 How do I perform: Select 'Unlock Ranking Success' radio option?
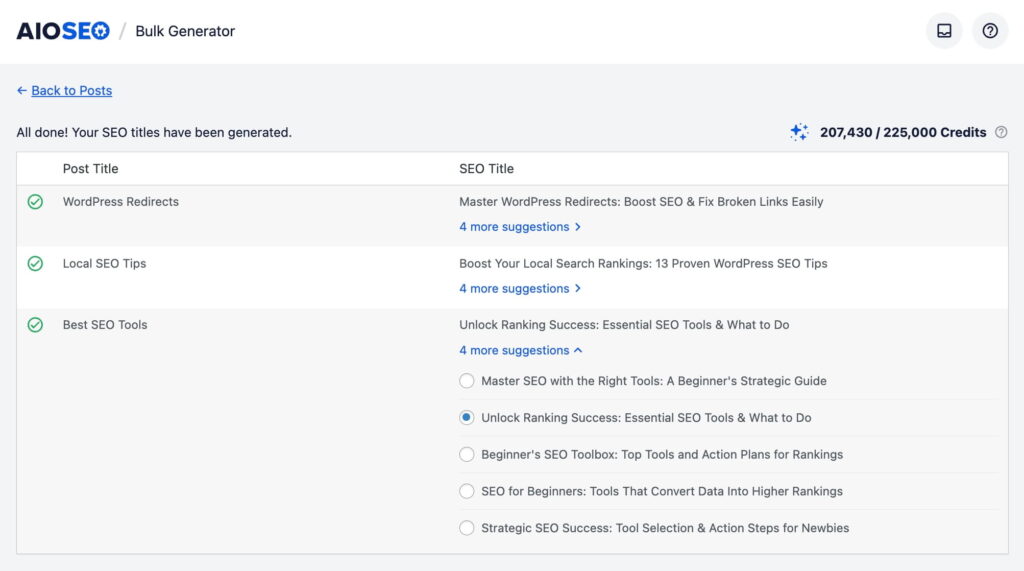coord(467,418)
